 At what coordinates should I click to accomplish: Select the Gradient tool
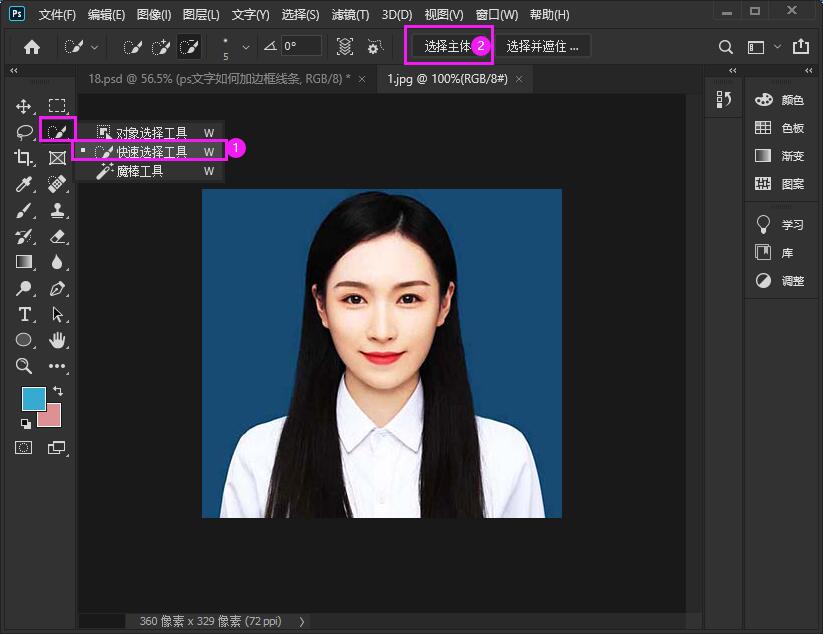point(24,261)
